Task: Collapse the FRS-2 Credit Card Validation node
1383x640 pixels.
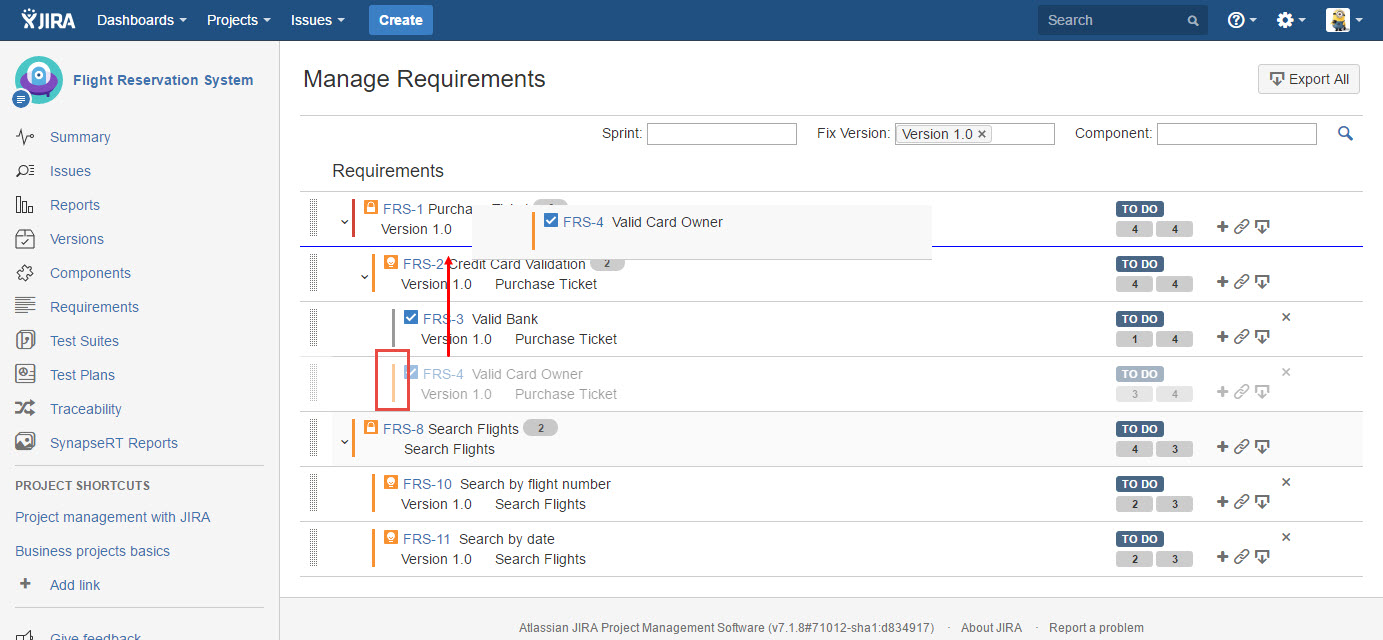Action: click(364, 276)
